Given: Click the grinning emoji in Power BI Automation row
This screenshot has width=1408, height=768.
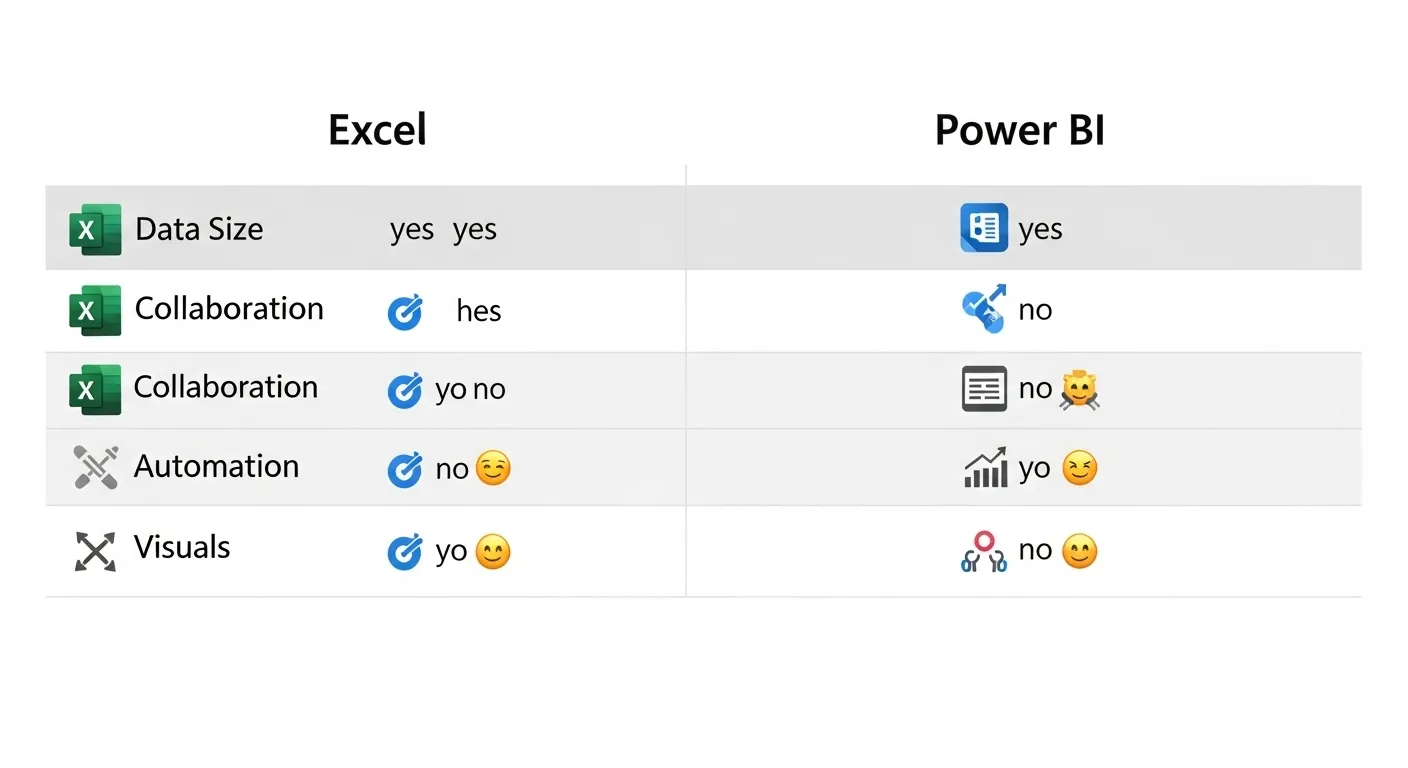Looking at the screenshot, I should [x=1079, y=468].
